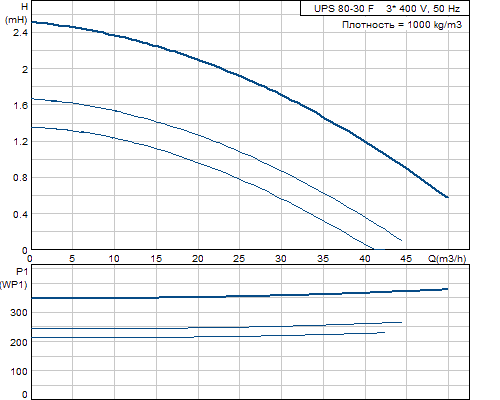Click the end of the thick head curve
500x400 pixels.
coord(448,197)
